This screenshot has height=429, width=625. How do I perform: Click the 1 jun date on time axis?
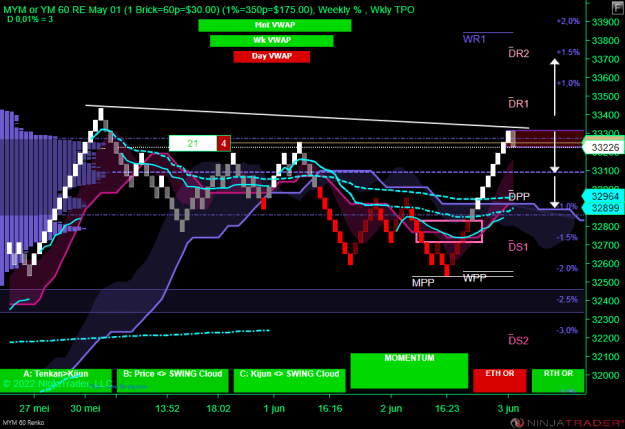click(x=274, y=409)
